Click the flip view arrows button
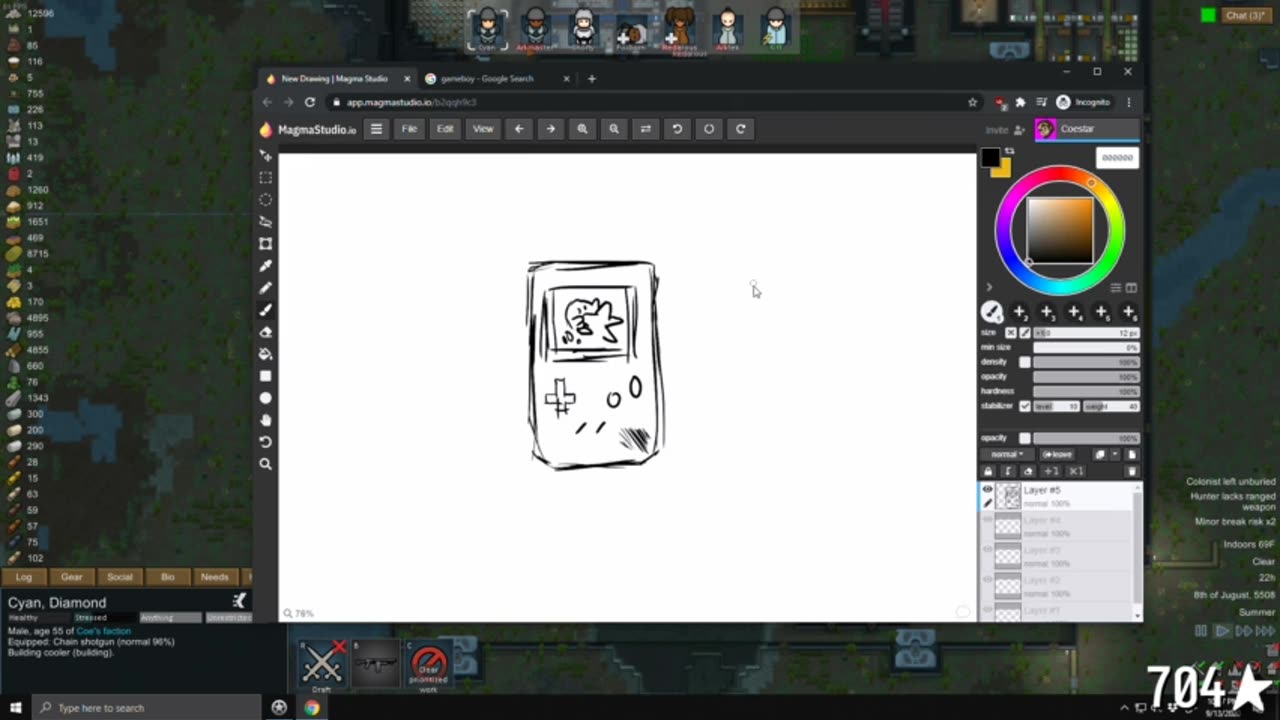Screen dimensions: 1280x720 pos(645,129)
